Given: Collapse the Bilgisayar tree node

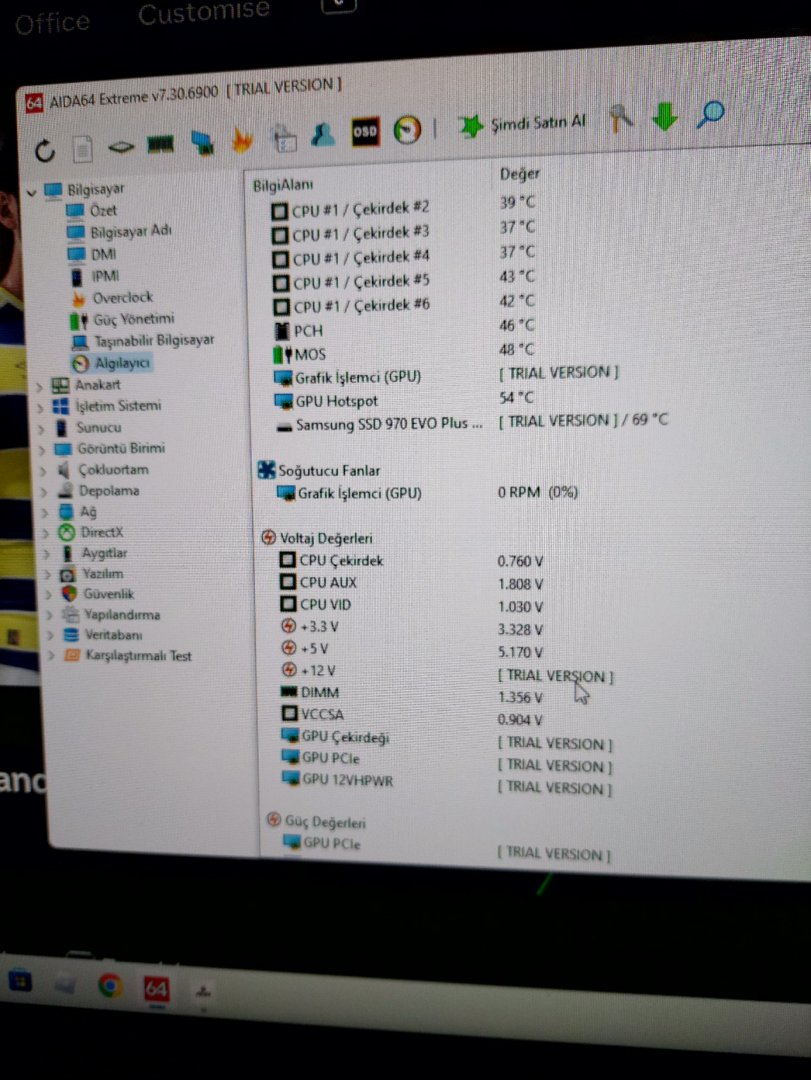Looking at the screenshot, I should [31, 192].
